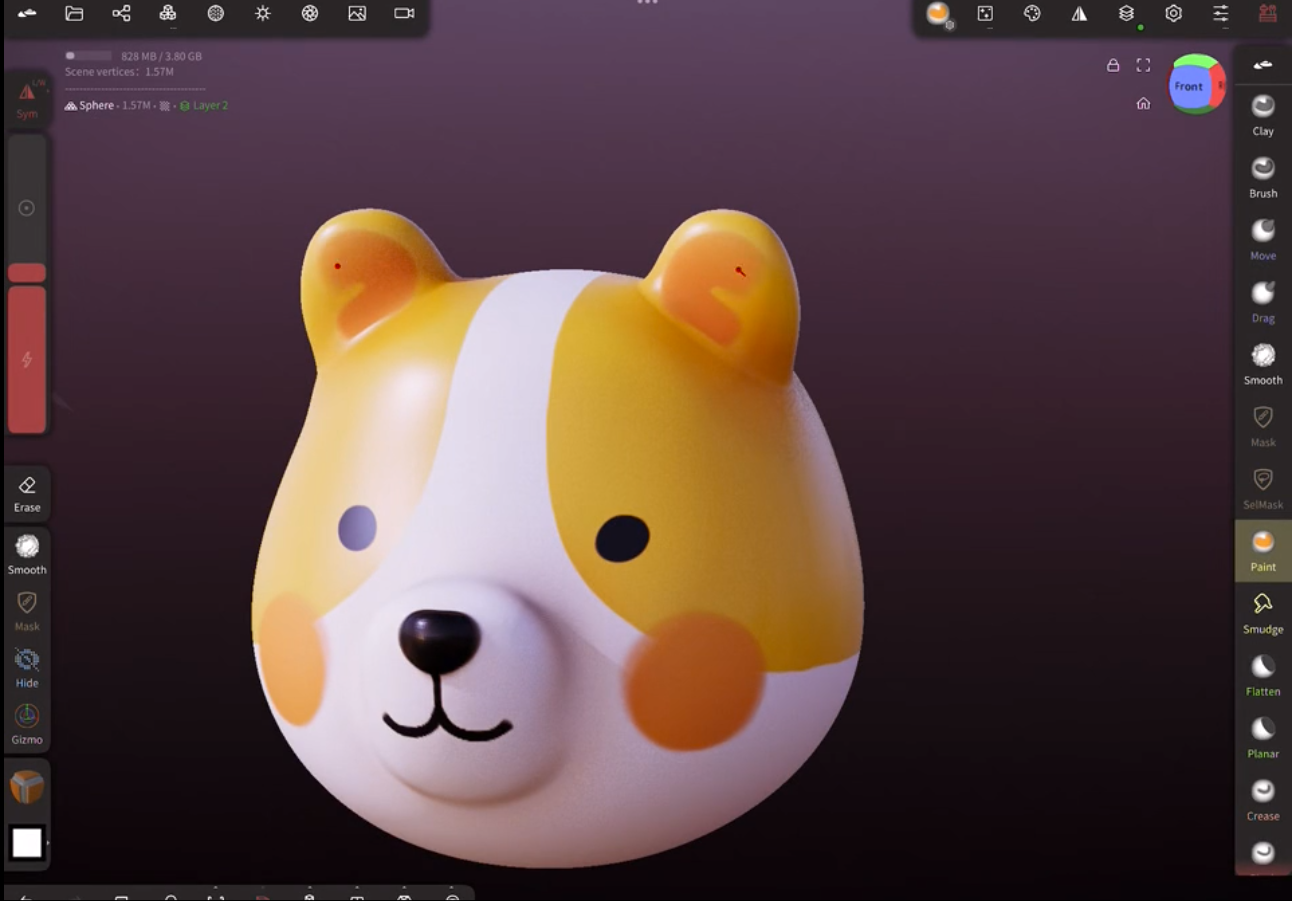Click the brush radius slider
The width and height of the screenshot is (1292, 901).
27,208
